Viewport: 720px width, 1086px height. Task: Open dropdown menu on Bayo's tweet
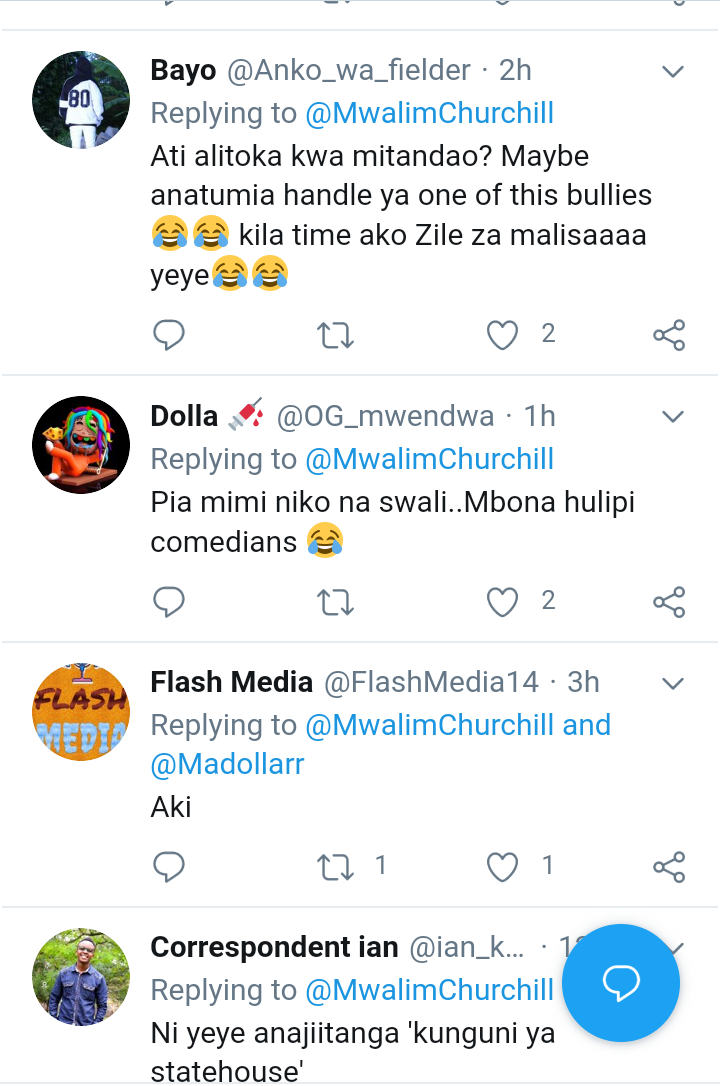coord(673,72)
